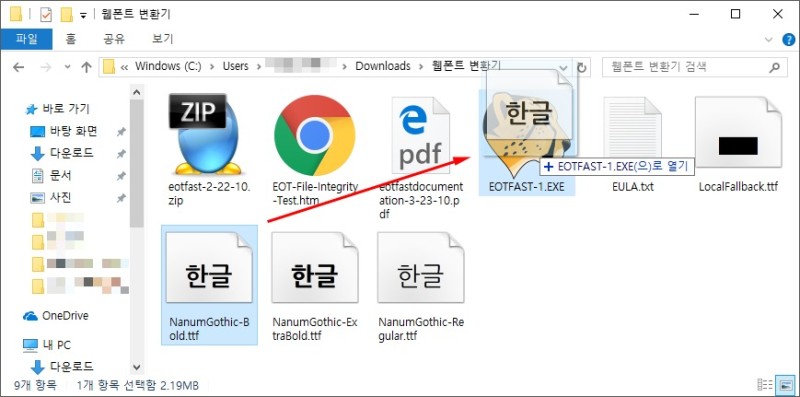Click the Forward navigation arrow

[46, 67]
